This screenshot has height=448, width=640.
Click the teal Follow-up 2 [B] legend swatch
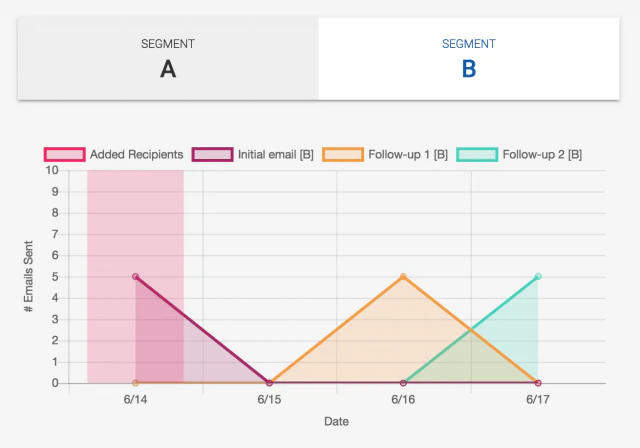tap(477, 155)
